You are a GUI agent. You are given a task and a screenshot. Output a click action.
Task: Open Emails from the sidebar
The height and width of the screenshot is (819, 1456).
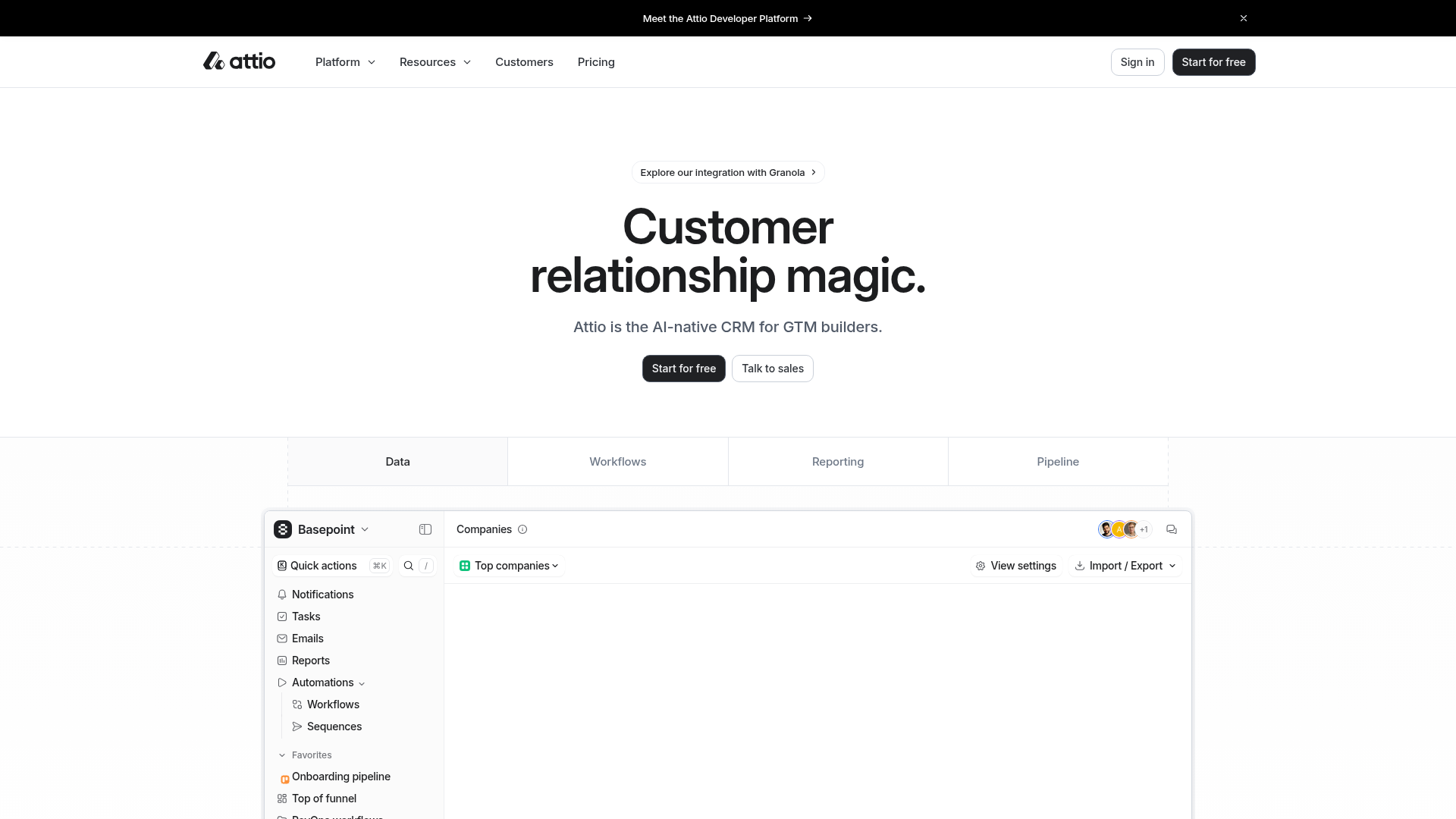click(307, 638)
